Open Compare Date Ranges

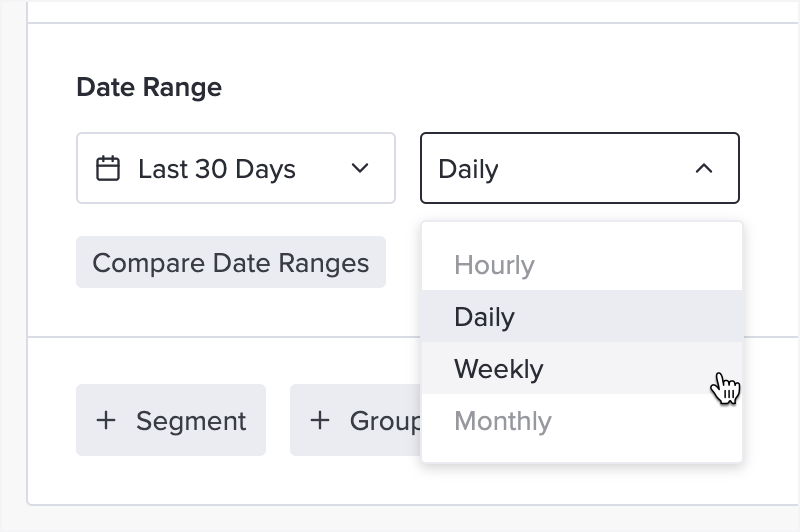click(x=231, y=262)
